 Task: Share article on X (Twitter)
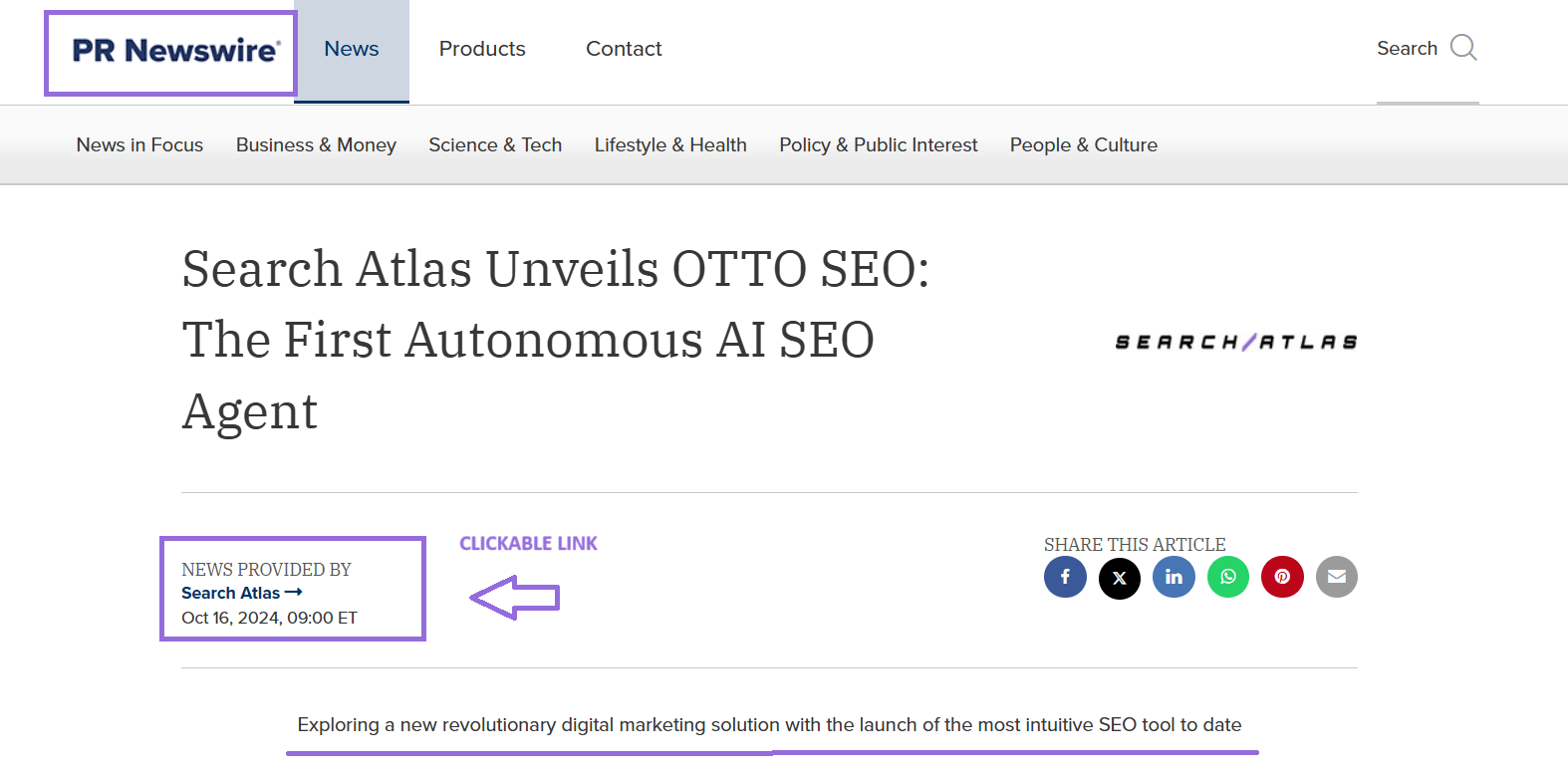[1120, 578]
